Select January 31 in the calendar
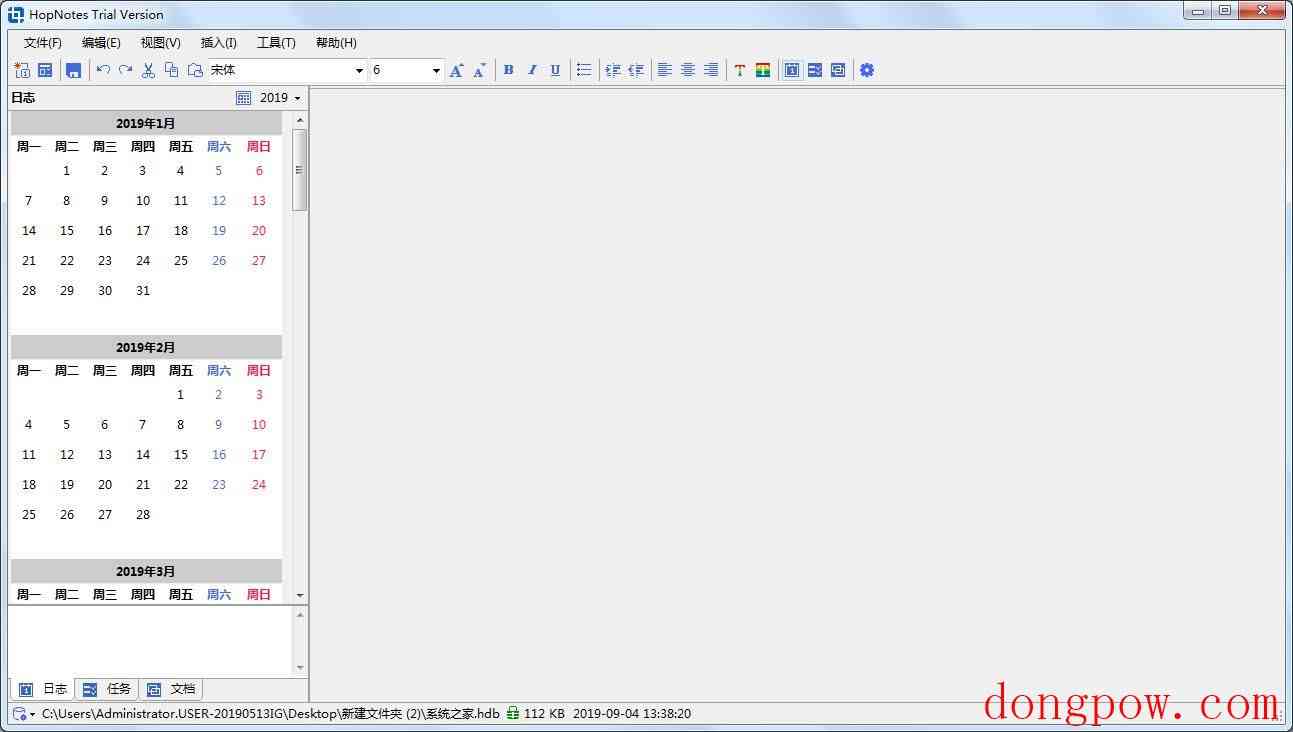 pyautogui.click(x=143, y=291)
